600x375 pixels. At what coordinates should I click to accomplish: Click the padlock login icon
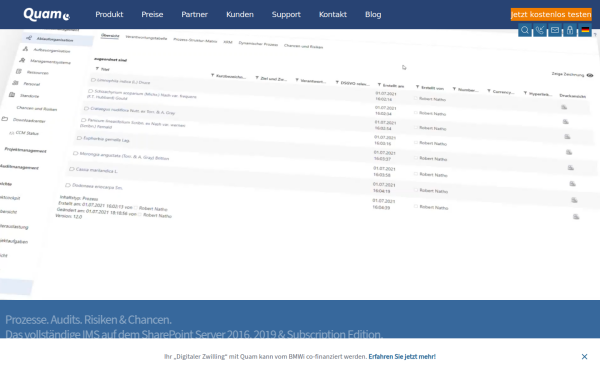(570, 30)
